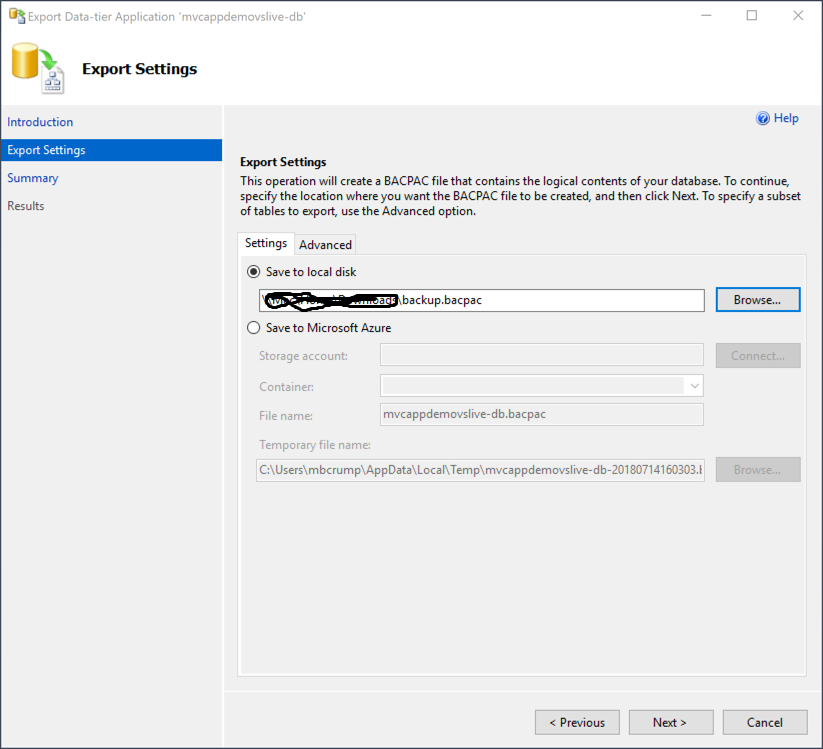This screenshot has width=823, height=749.
Task: Click the database export icon in the title bar
Action: tap(16, 16)
